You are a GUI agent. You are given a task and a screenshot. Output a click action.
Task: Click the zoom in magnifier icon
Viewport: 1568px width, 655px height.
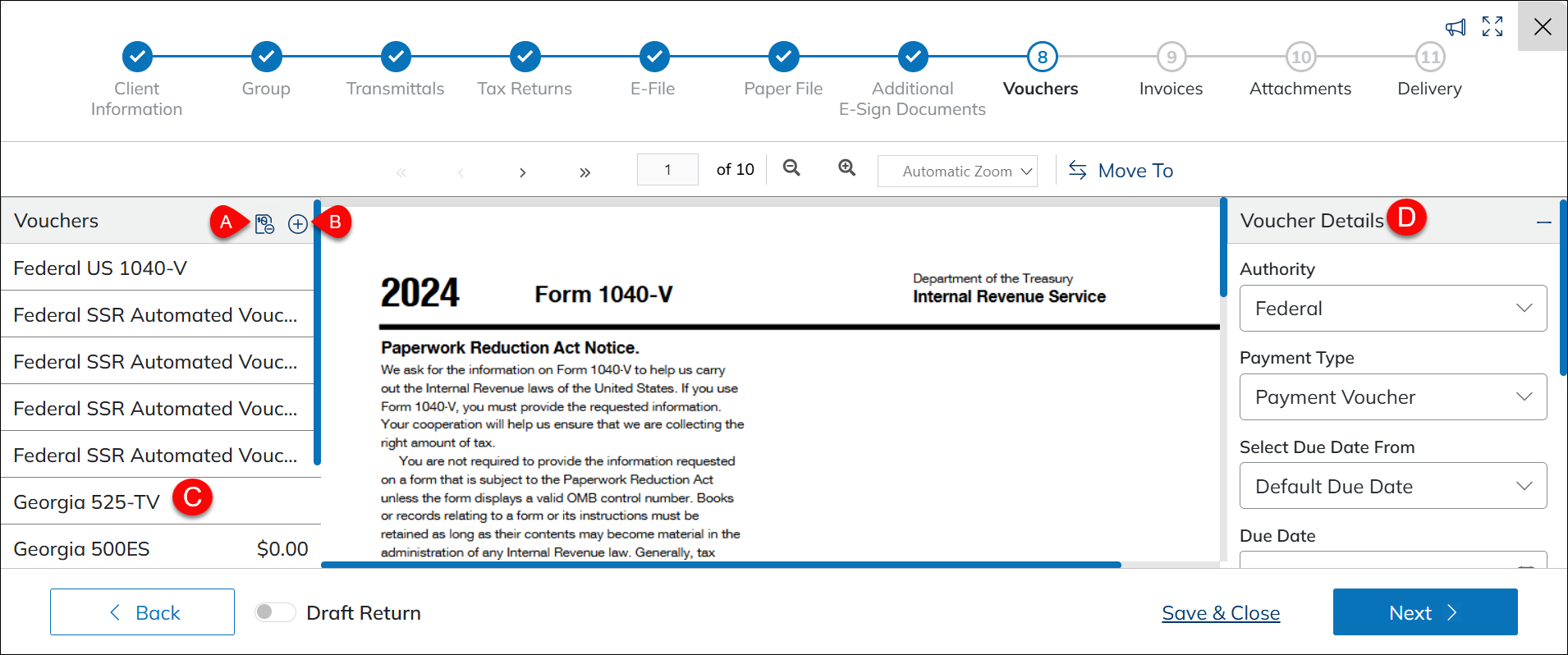[x=846, y=168]
